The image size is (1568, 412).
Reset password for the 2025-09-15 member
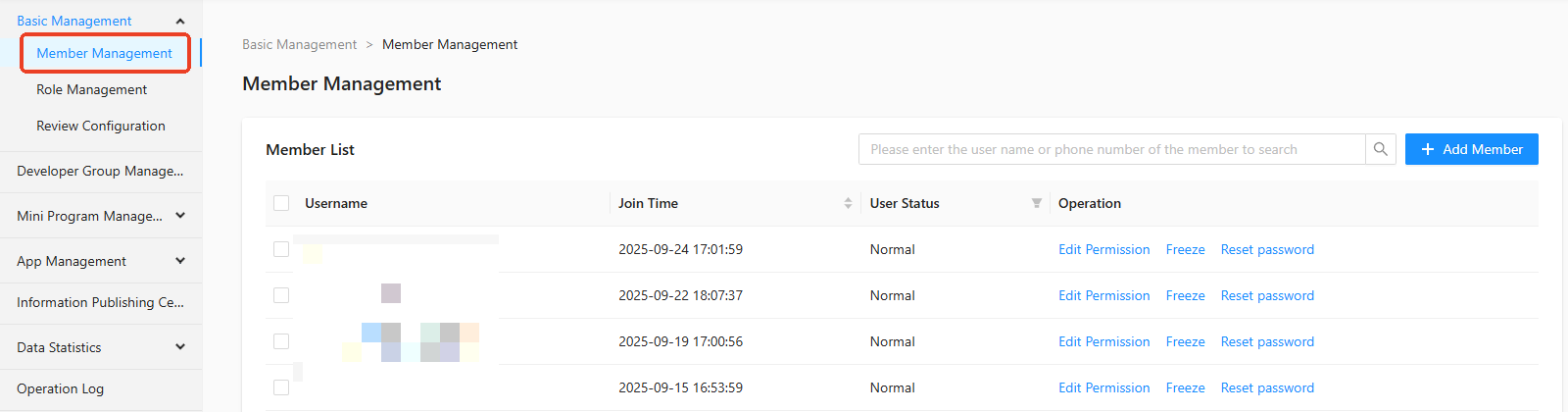point(1267,387)
